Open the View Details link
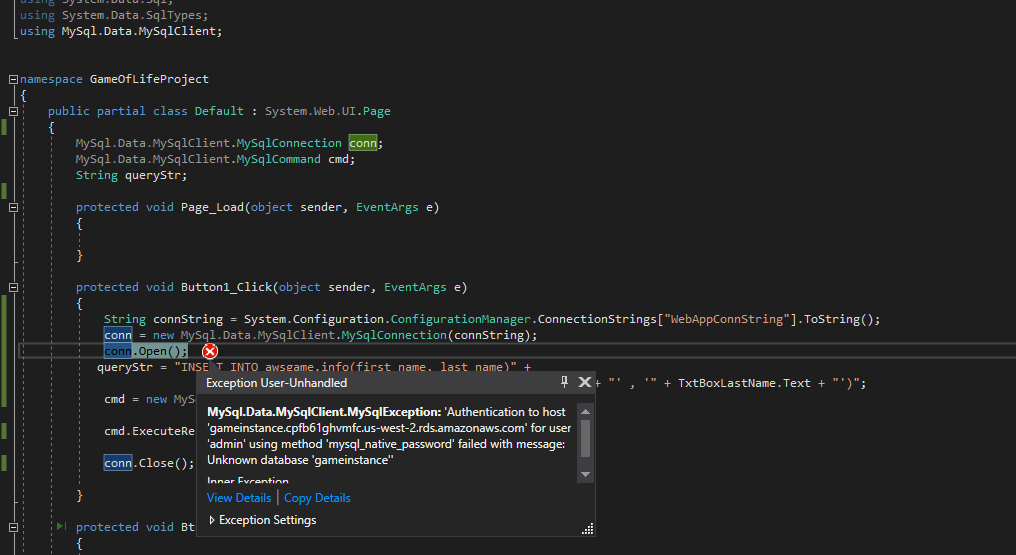Image resolution: width=1016 pixels, height=555 pixels. pos(238,498)
